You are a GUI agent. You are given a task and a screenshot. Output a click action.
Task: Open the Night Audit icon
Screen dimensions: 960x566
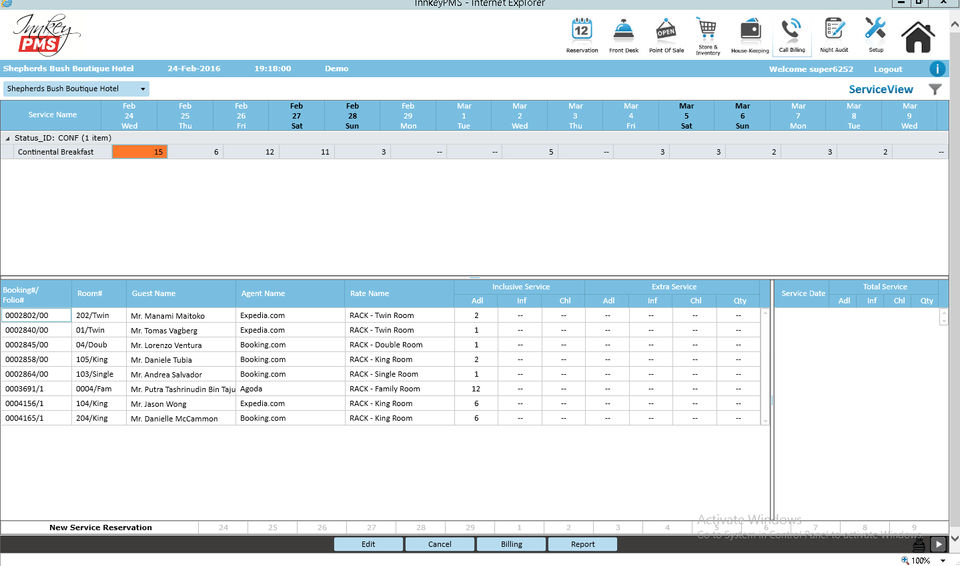pyautogui.click(x=834, y=35)
